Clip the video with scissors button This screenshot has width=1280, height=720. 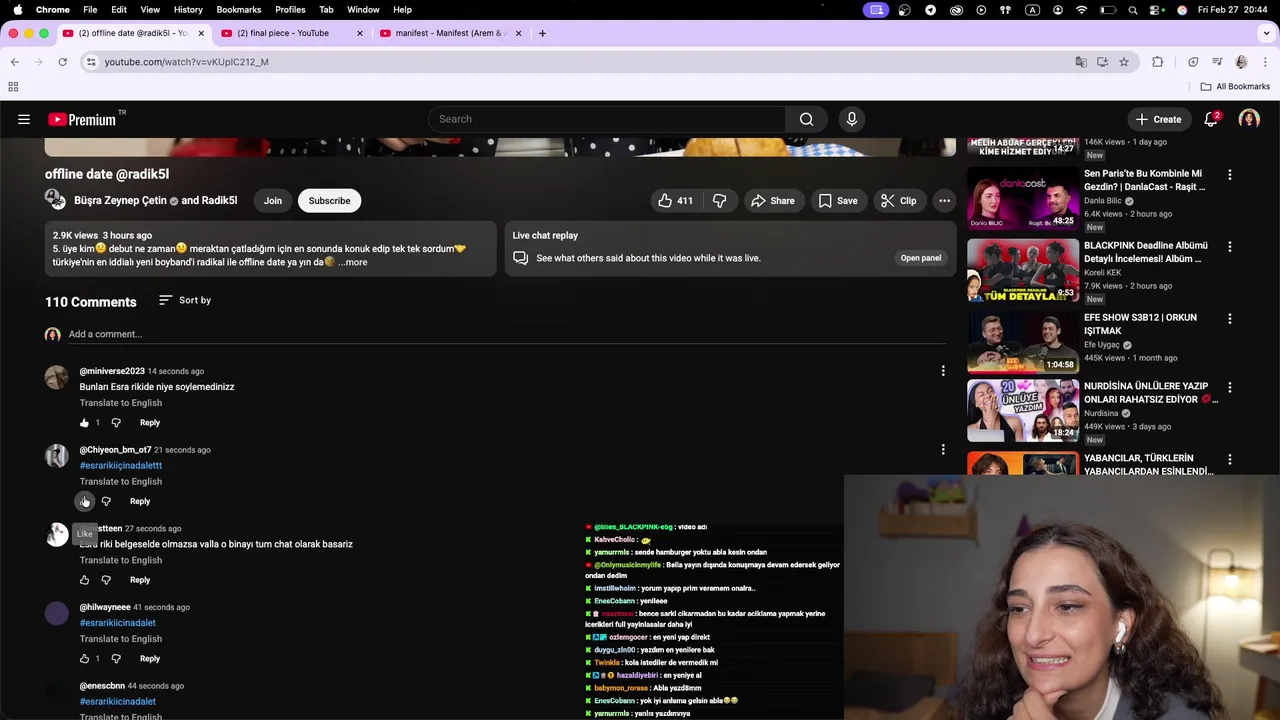(898, 201)
